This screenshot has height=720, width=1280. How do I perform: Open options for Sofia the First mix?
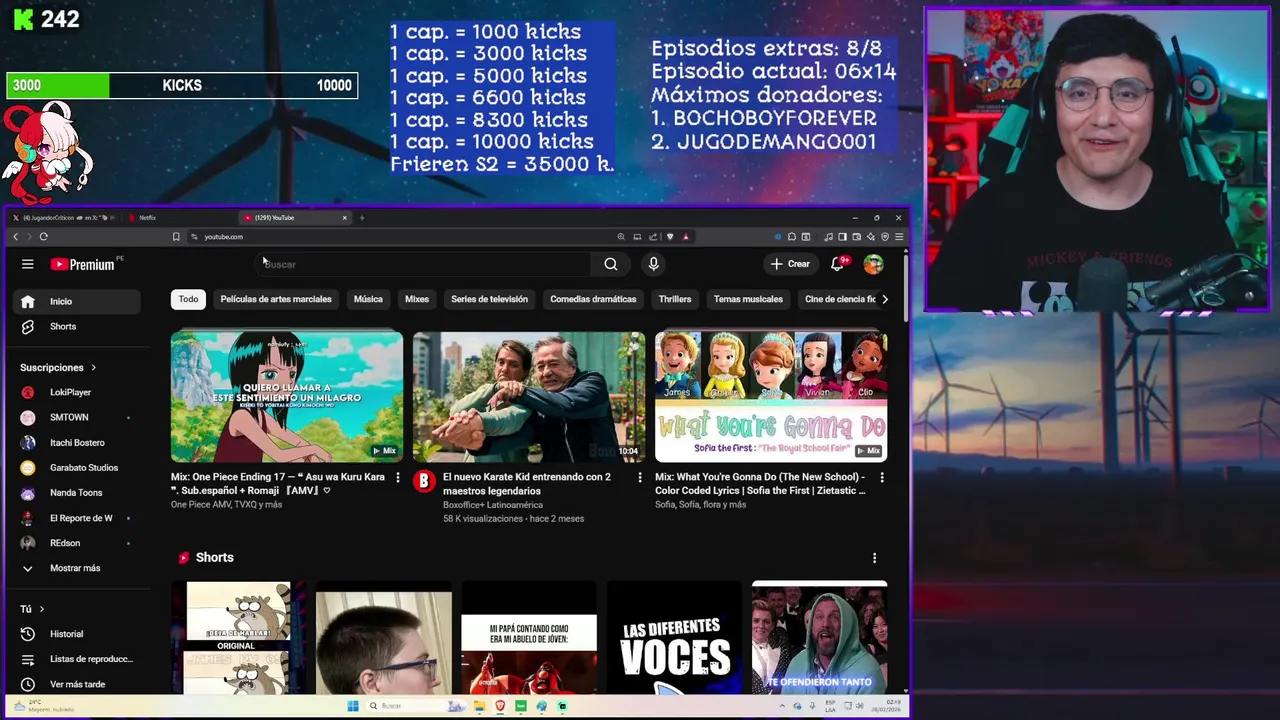coord(882,478)
